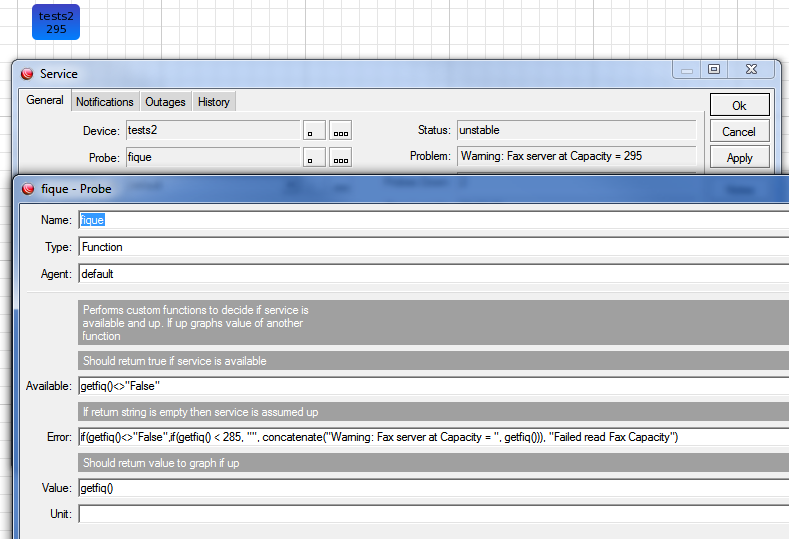
Task: Open the General tab in Service window
Action: 45,100
